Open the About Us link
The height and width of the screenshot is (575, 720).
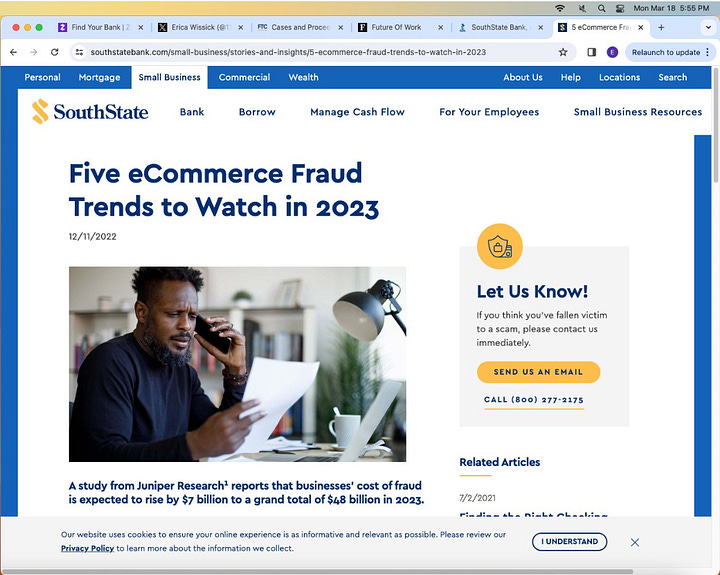523,77
